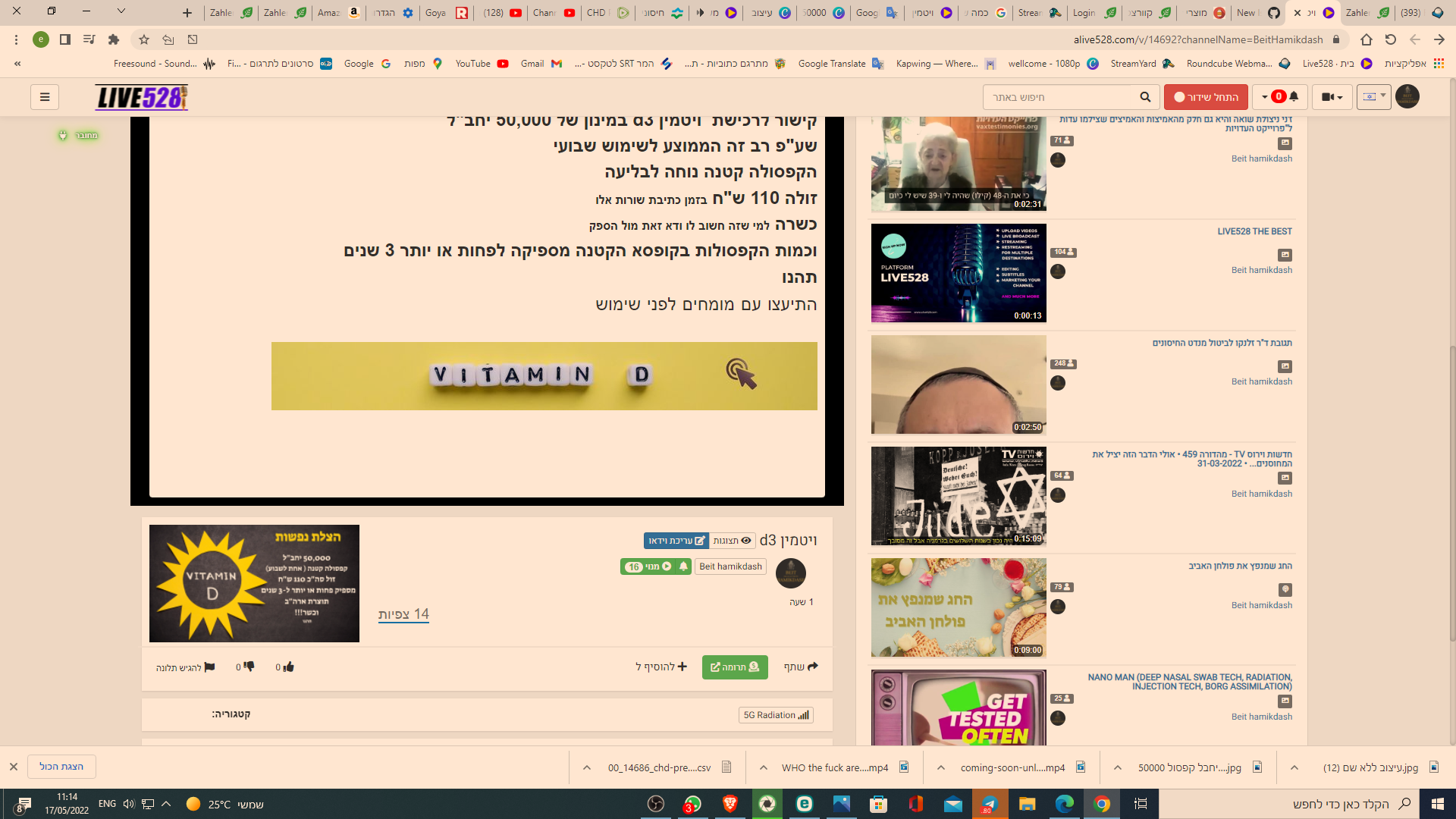
Task: Open the language flag dropdown
Action: (1374, 96)
